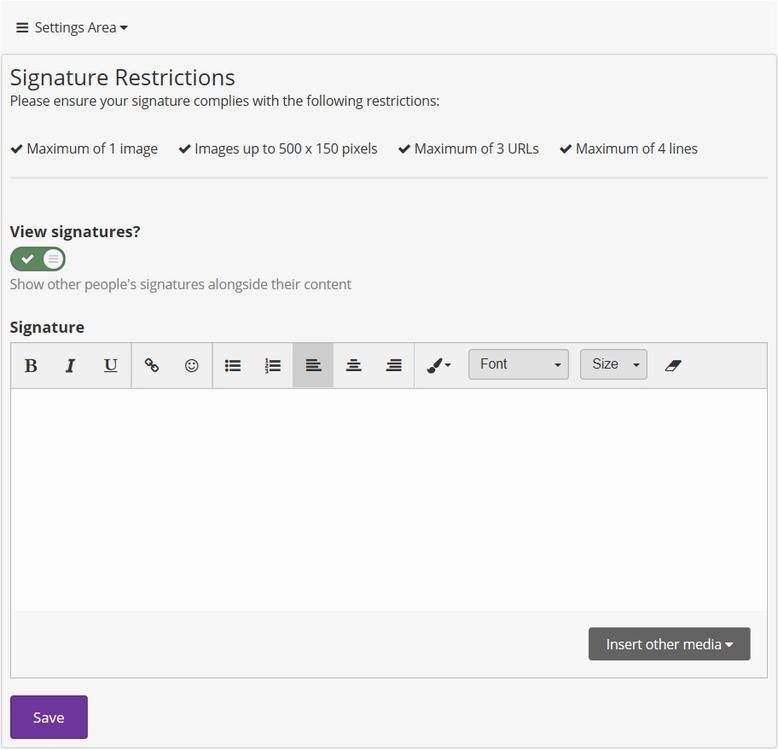Insert a numbered list
778x750 pixels.
click(273, 366)
